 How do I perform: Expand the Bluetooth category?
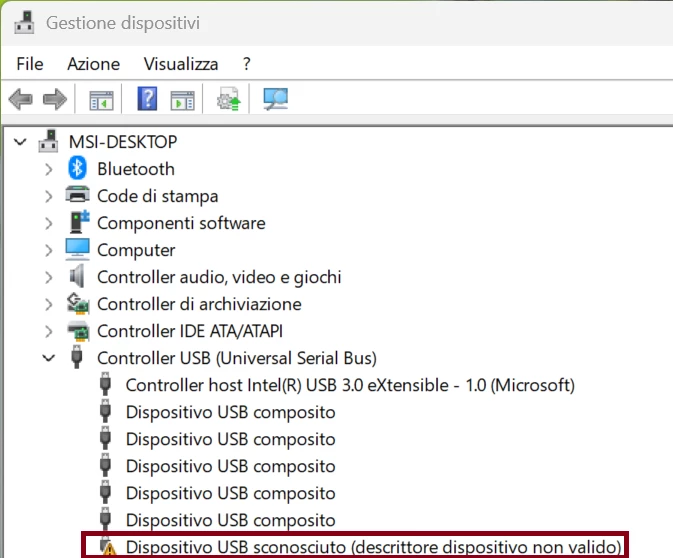click(49, 169)
